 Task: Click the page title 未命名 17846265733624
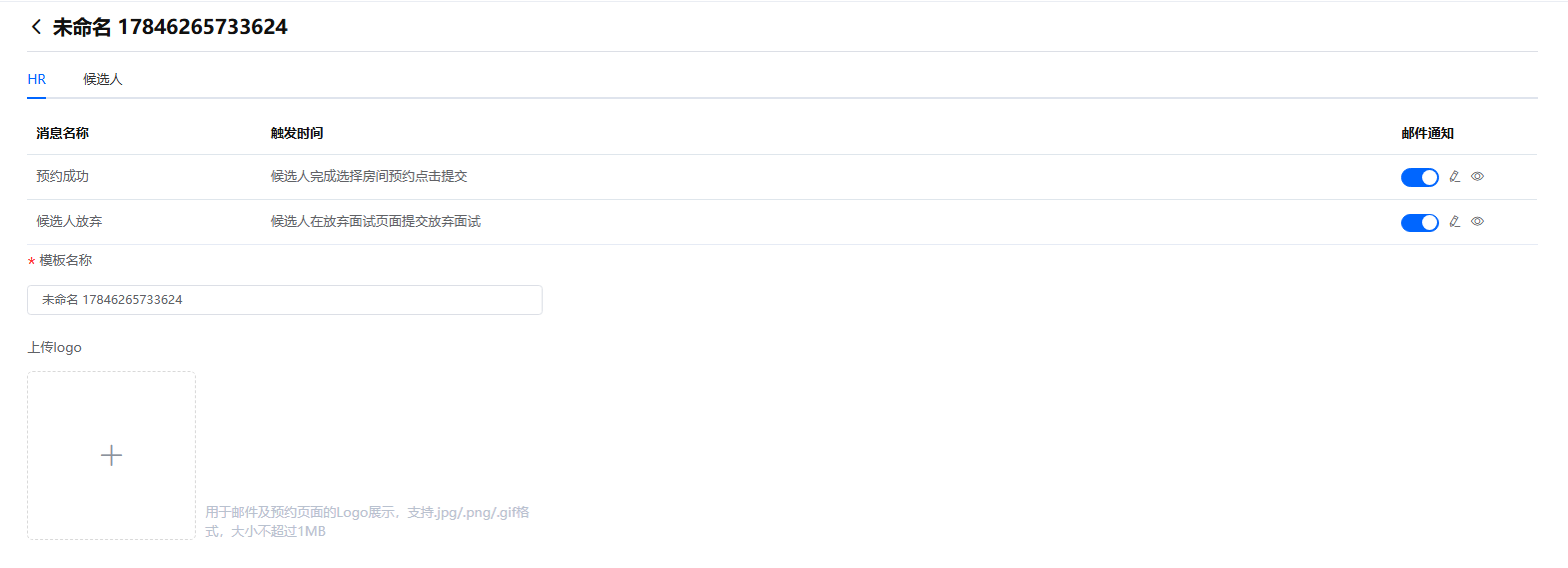[170, 27]
